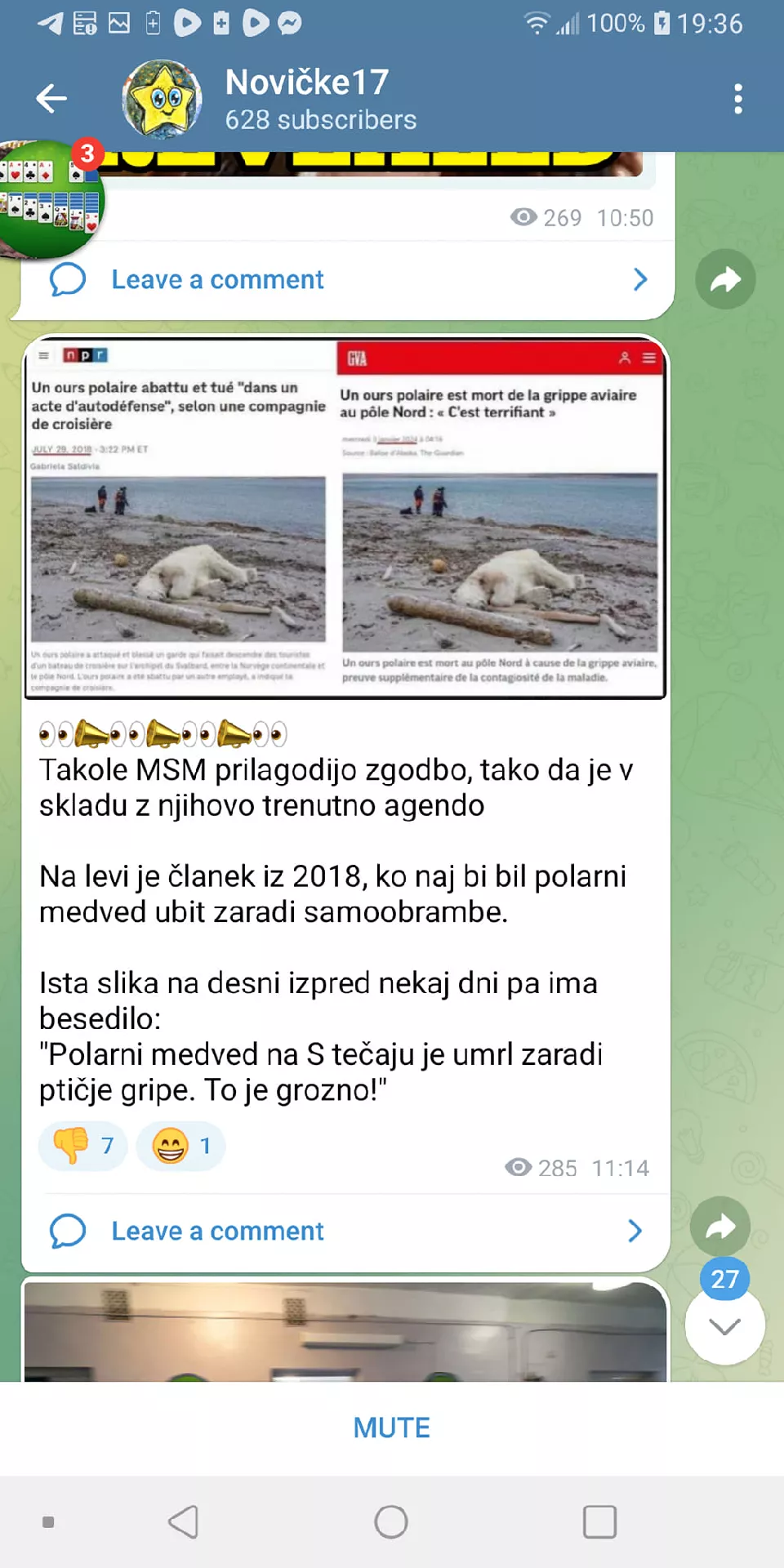The width and height of the screenshot is (784, 1568).
Task: Expand comments chevron on 10:50 post
Action: [x=640, y=279]
